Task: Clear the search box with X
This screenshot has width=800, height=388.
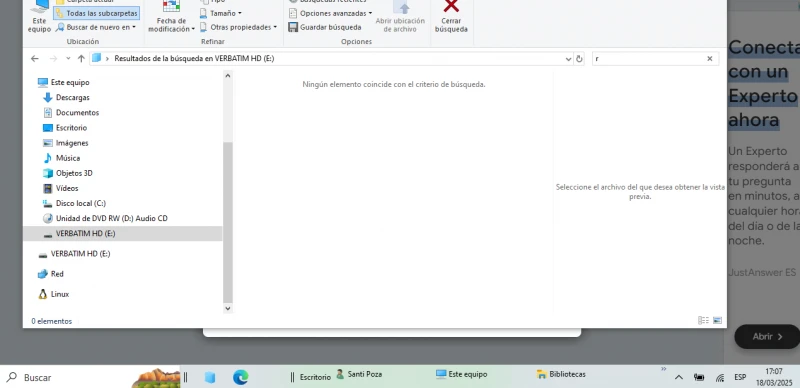Action: click(709, 59)
